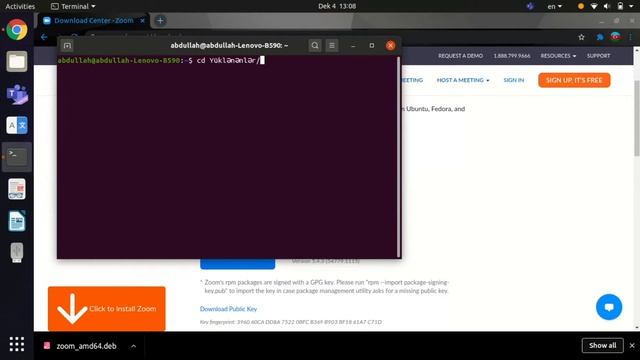This screenshot has width=640, height=360.
Task: Expand options for zoom_amd64.deb download
Action: click(133, 346)
